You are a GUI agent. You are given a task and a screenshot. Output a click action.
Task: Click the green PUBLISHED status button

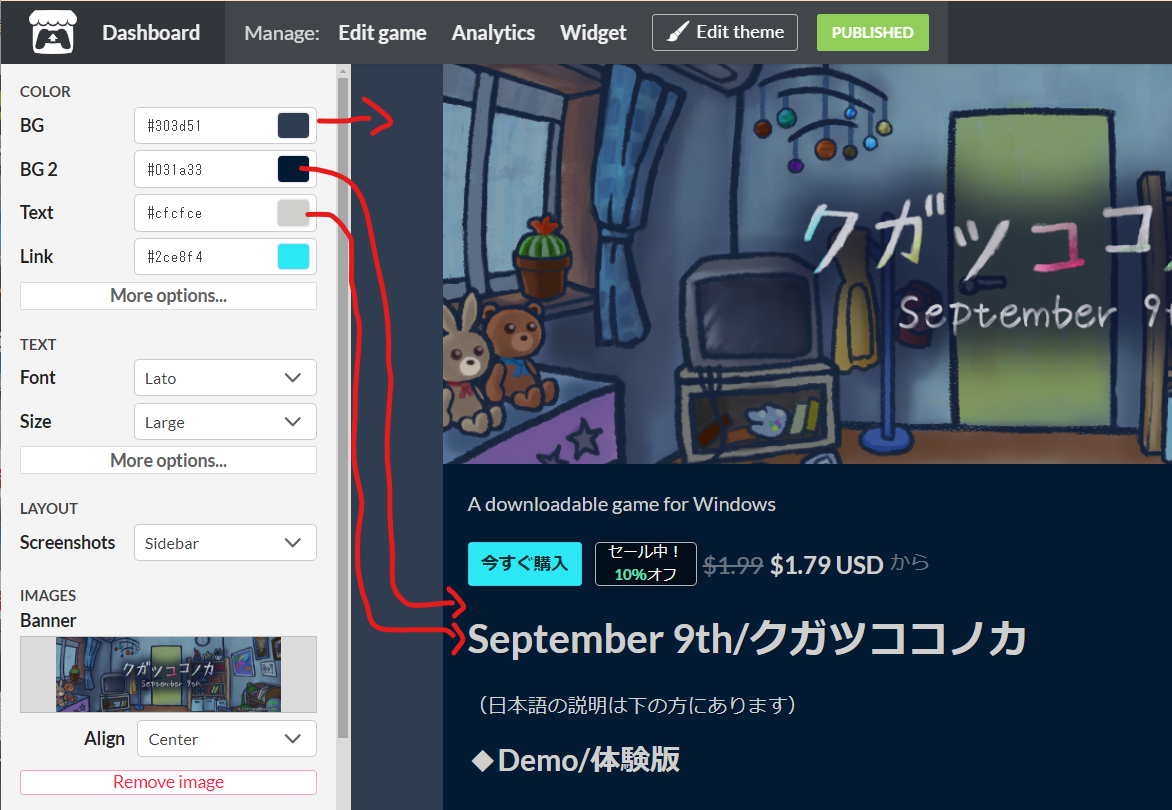872,32
